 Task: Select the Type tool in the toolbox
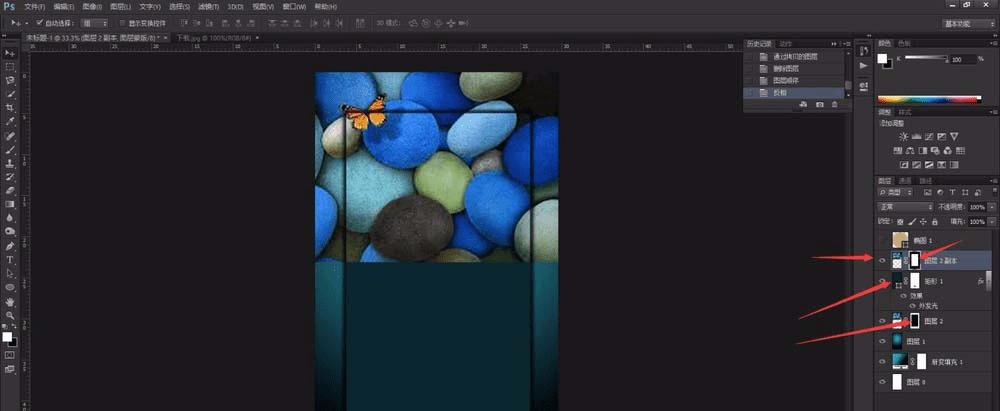[10, 259]
